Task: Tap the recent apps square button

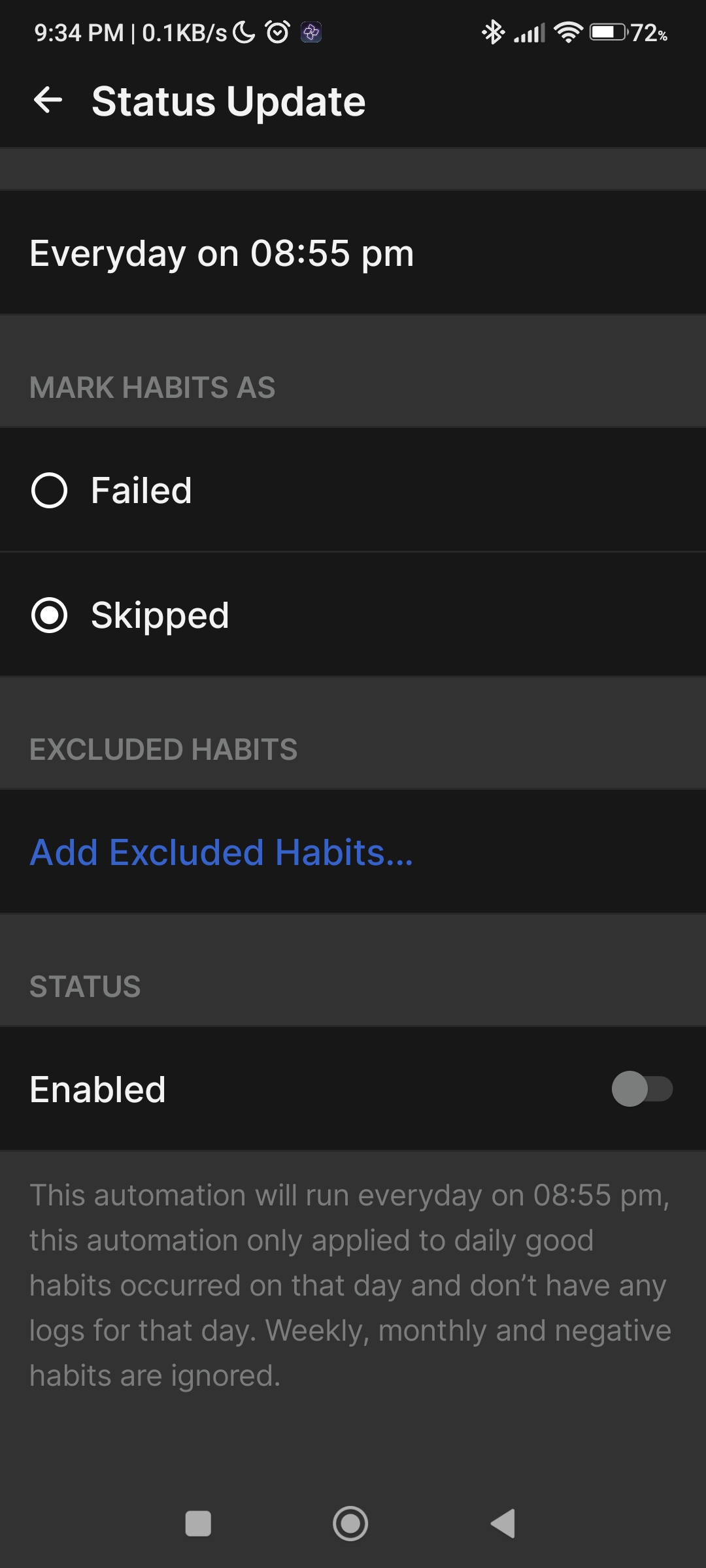Action: tap(198, 1524)
